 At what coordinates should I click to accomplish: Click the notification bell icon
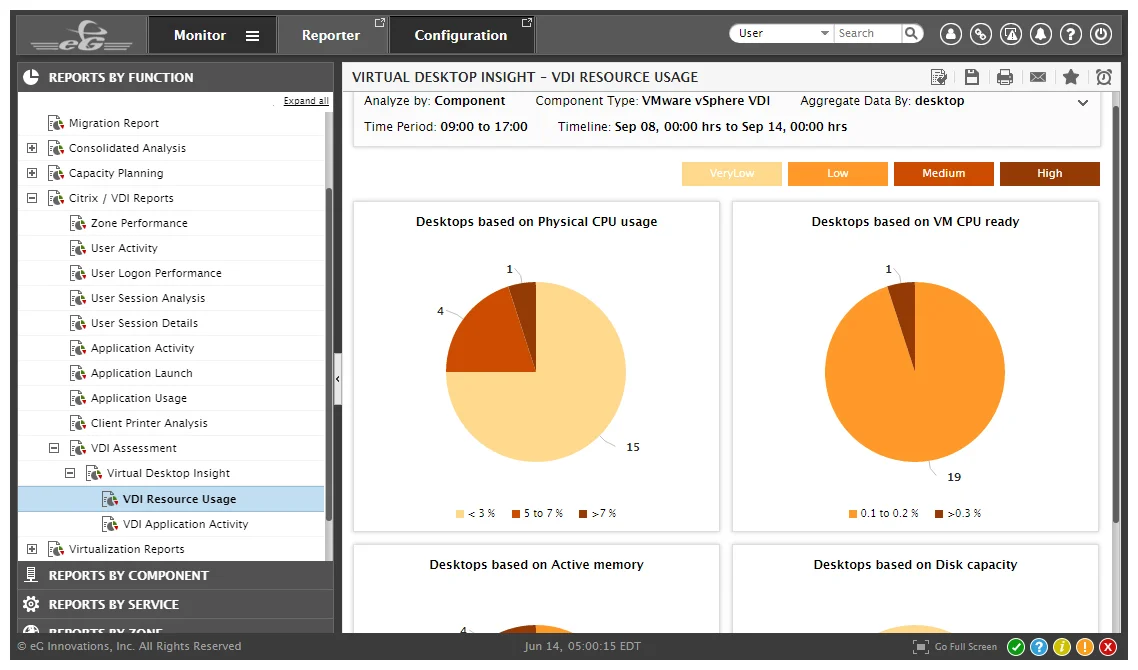tap(1041, 33)
